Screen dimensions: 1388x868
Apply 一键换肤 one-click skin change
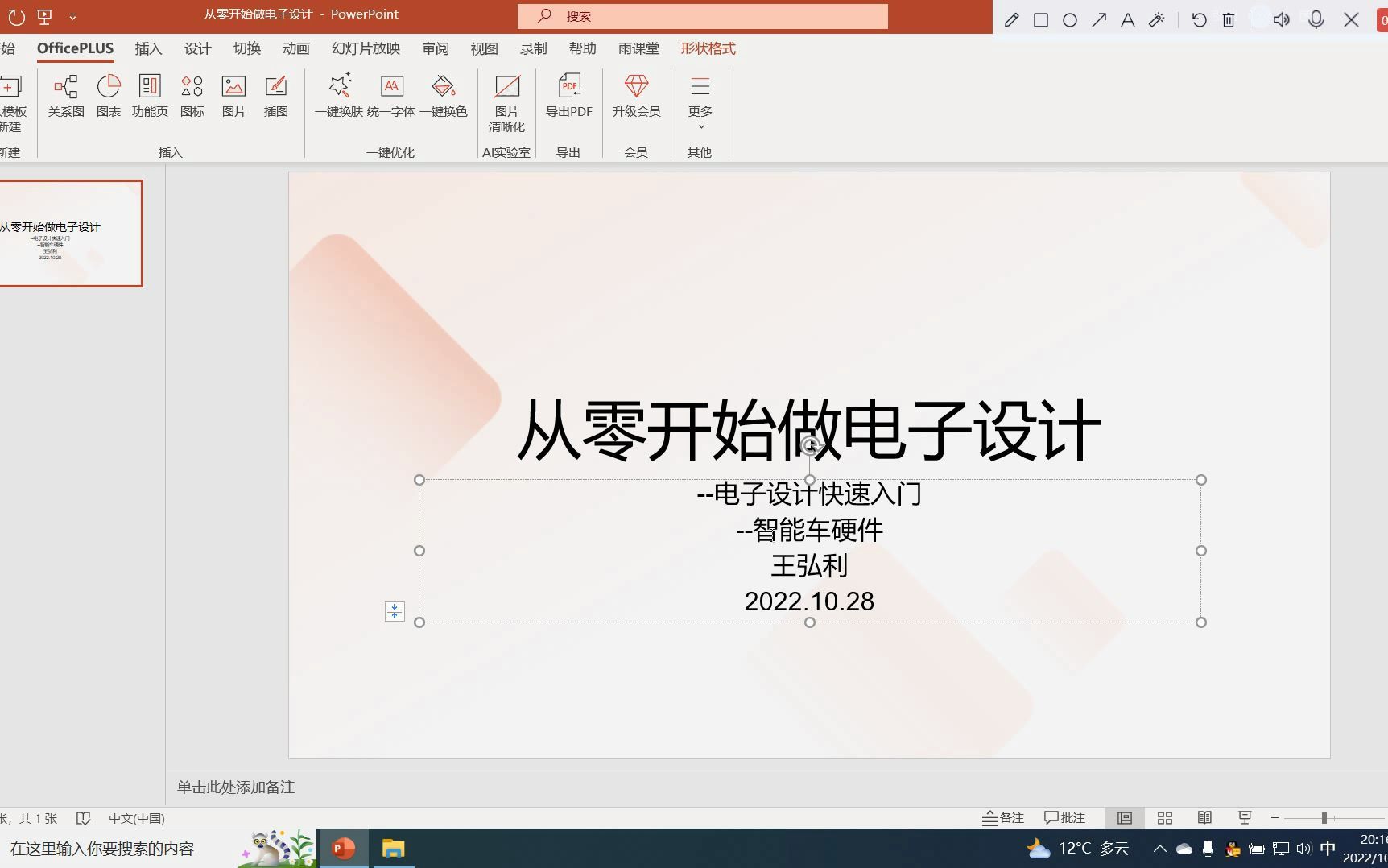[339, 96]
